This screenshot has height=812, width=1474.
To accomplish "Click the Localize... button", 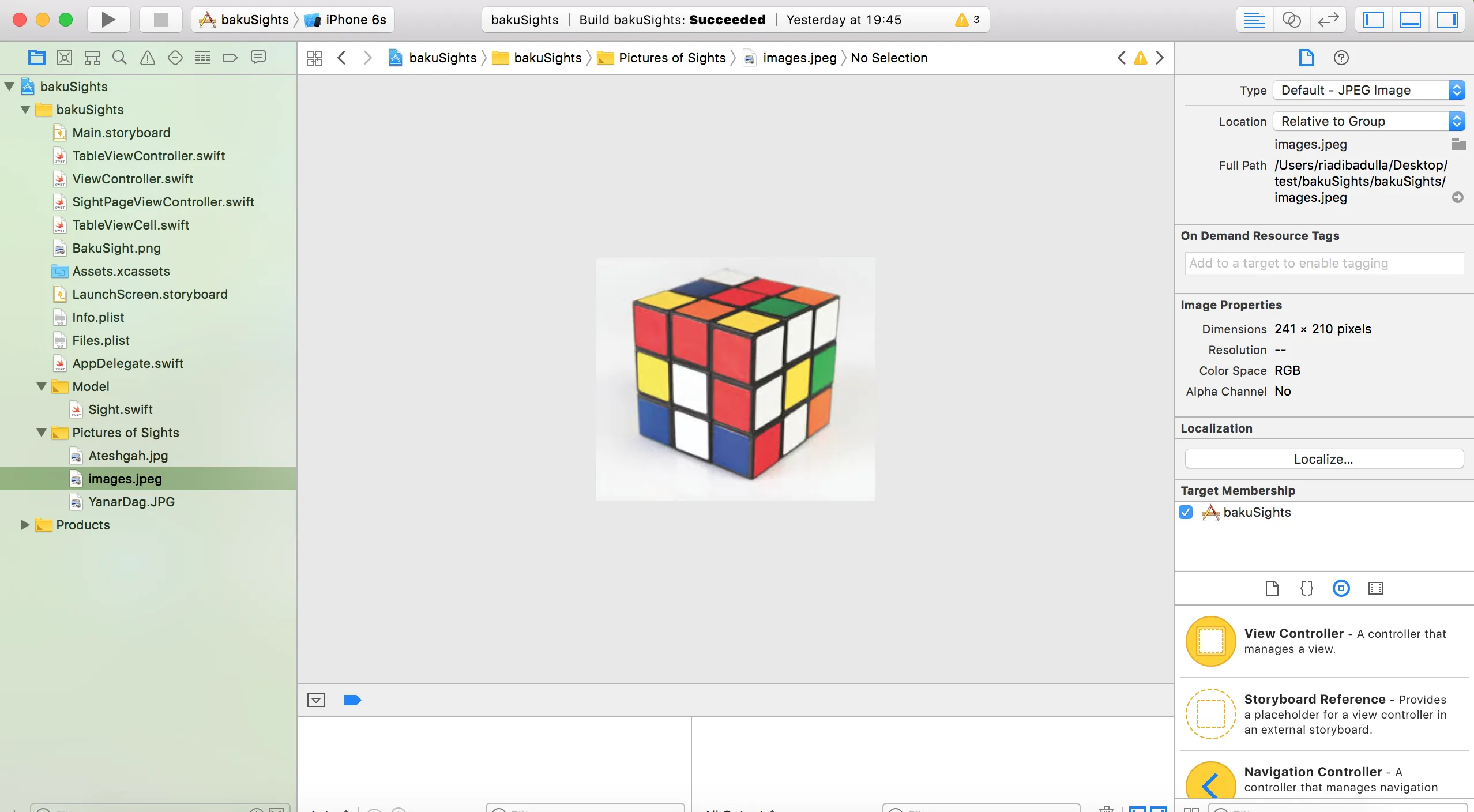I will click(x=1323, y=459).
